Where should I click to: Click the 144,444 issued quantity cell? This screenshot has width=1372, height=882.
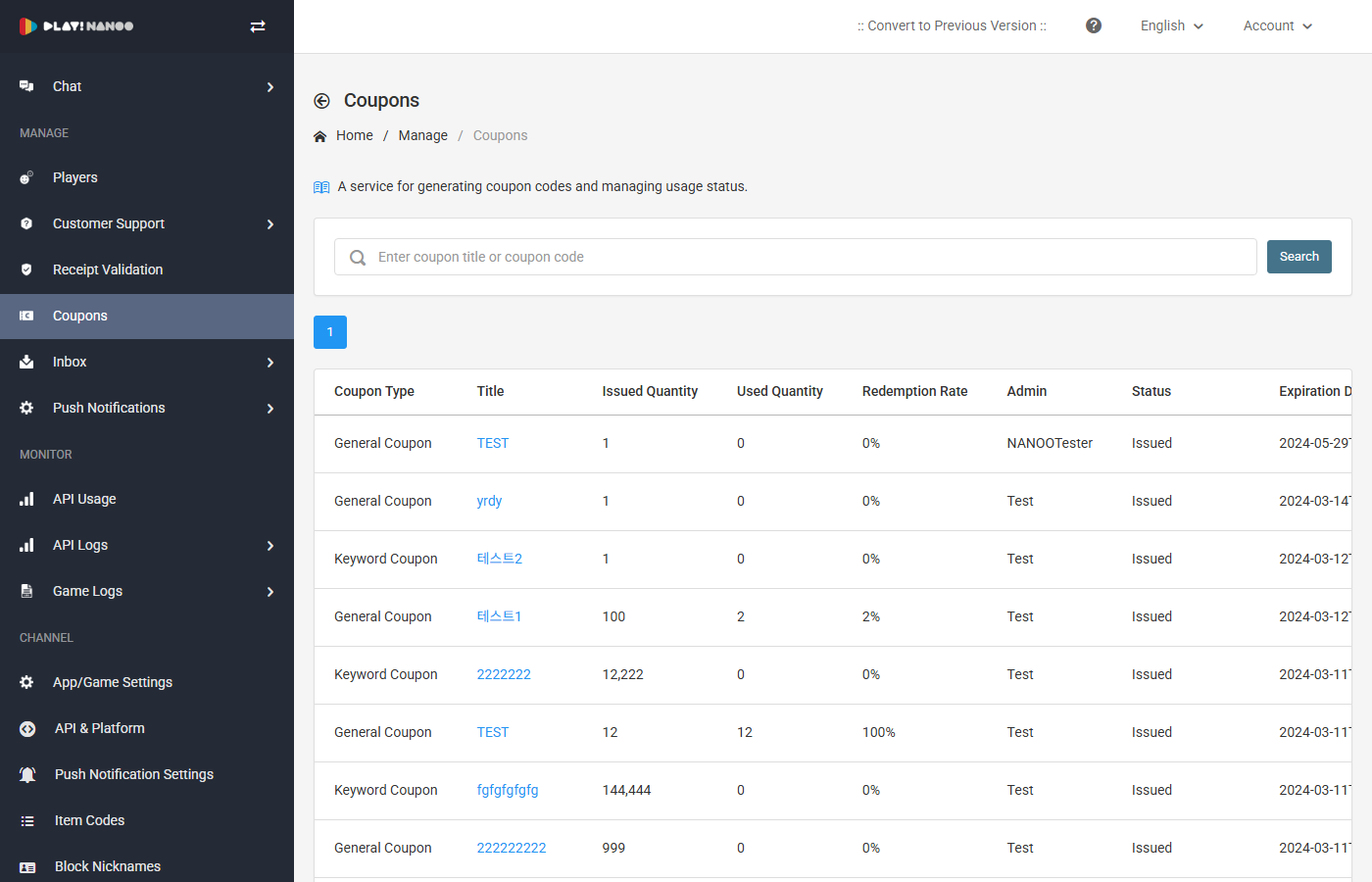point(627,790)
